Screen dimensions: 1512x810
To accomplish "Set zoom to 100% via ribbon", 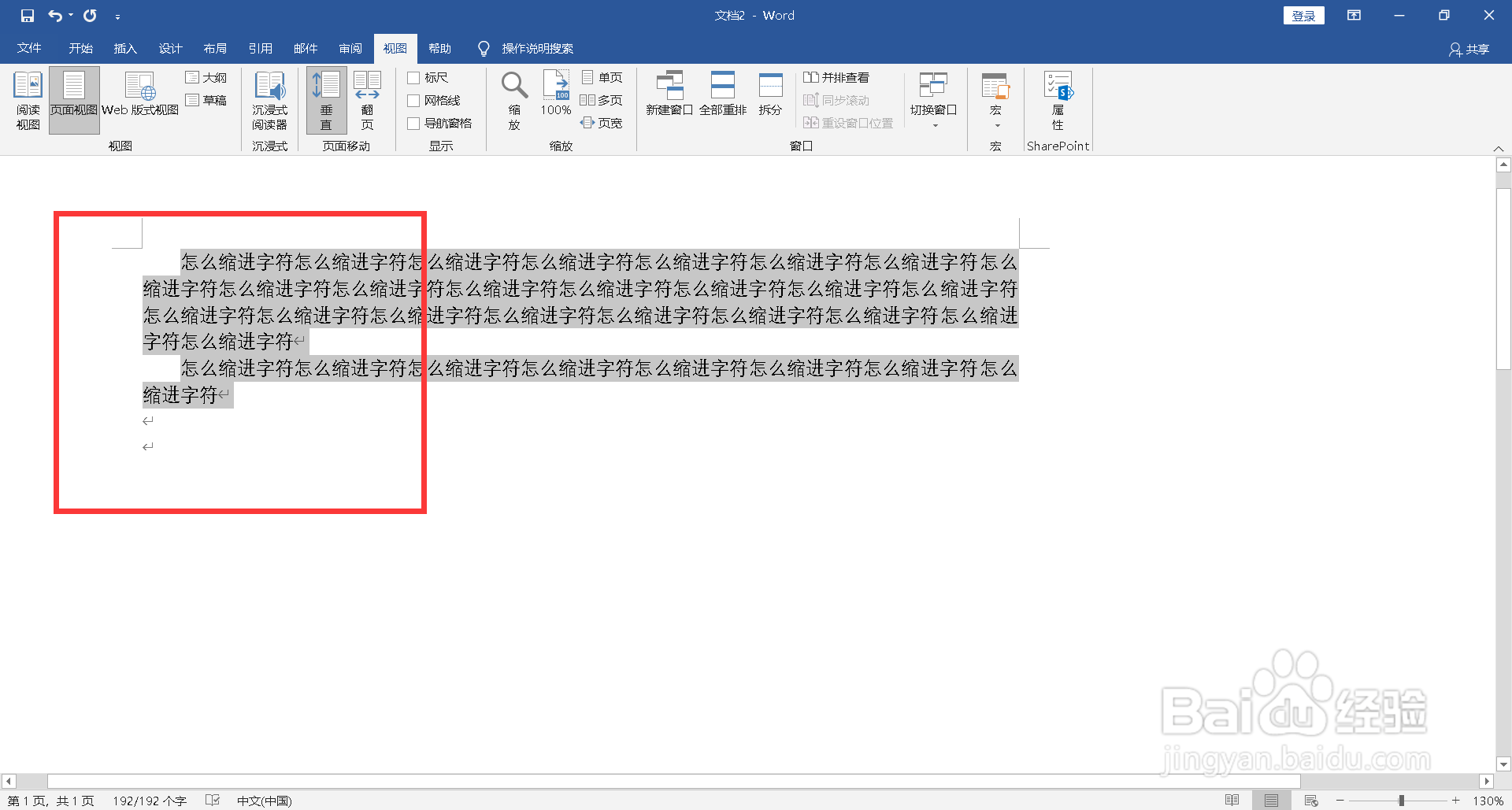I will (x=556, y=94).
